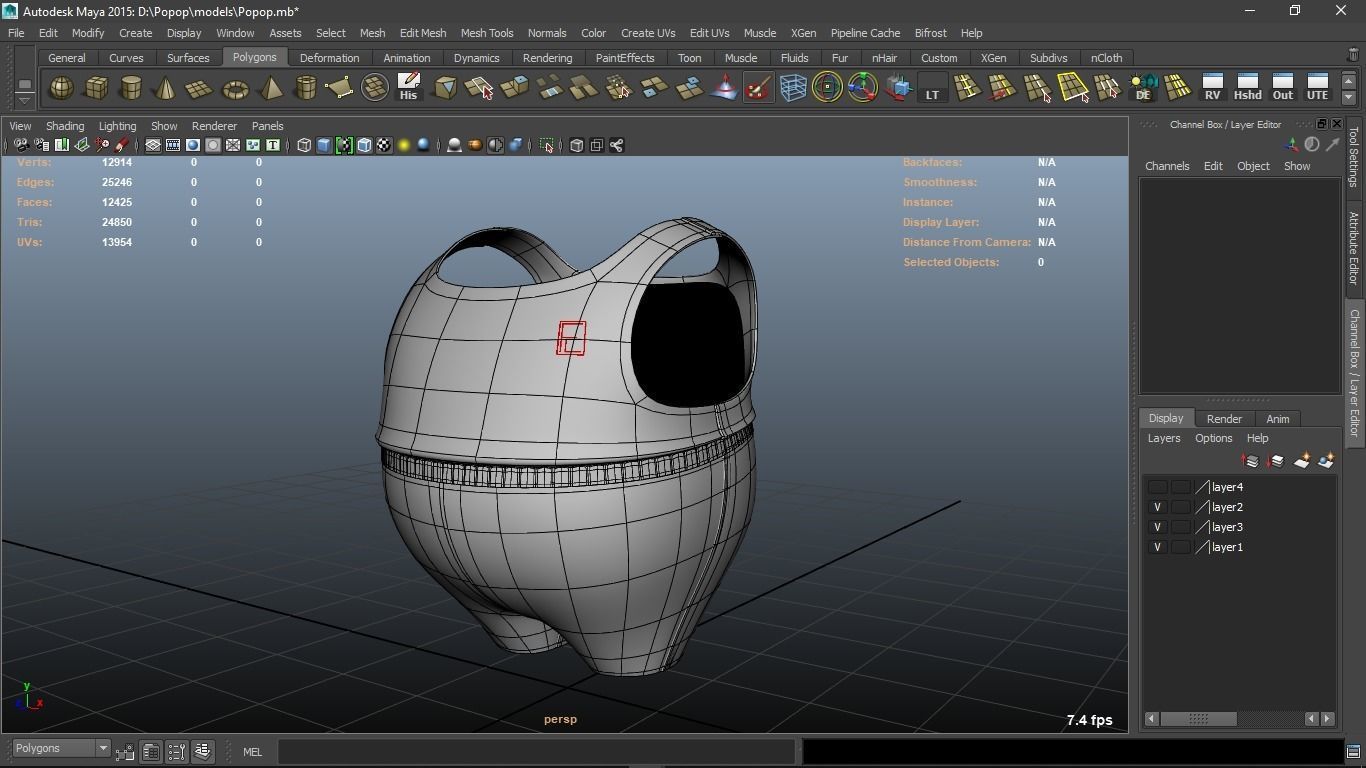
Task: Open the Hshd Hypershade shelf button
Action: (1247, 88)
